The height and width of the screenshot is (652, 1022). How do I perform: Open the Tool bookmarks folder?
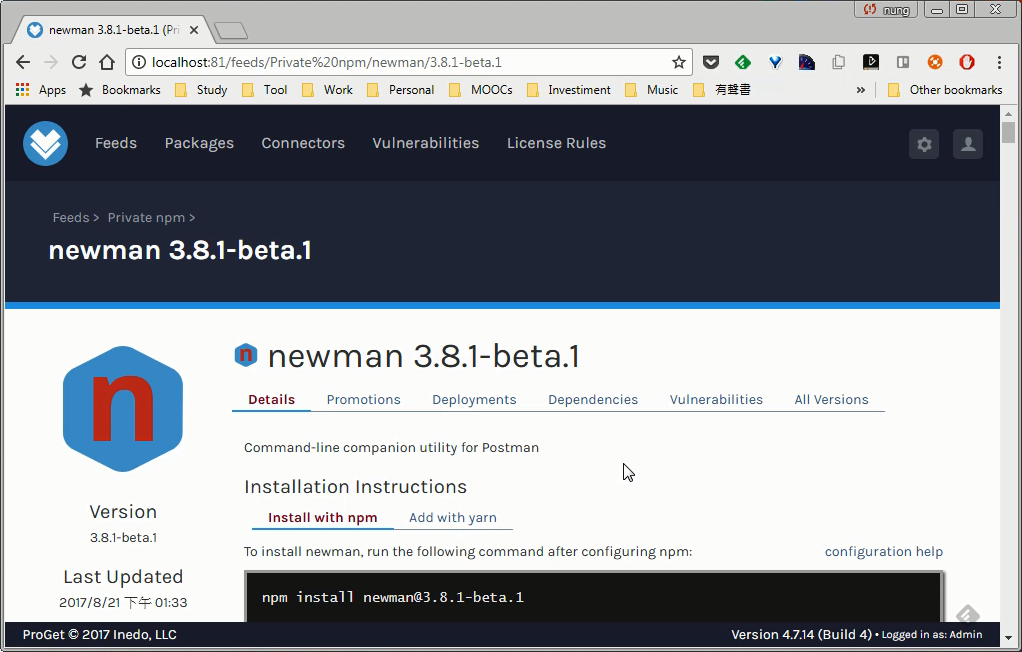click(265, 90)
